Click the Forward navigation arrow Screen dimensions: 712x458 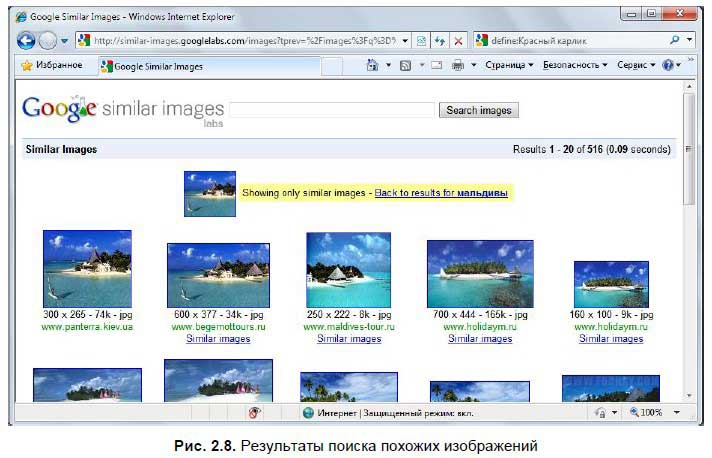tap(48, 40)
